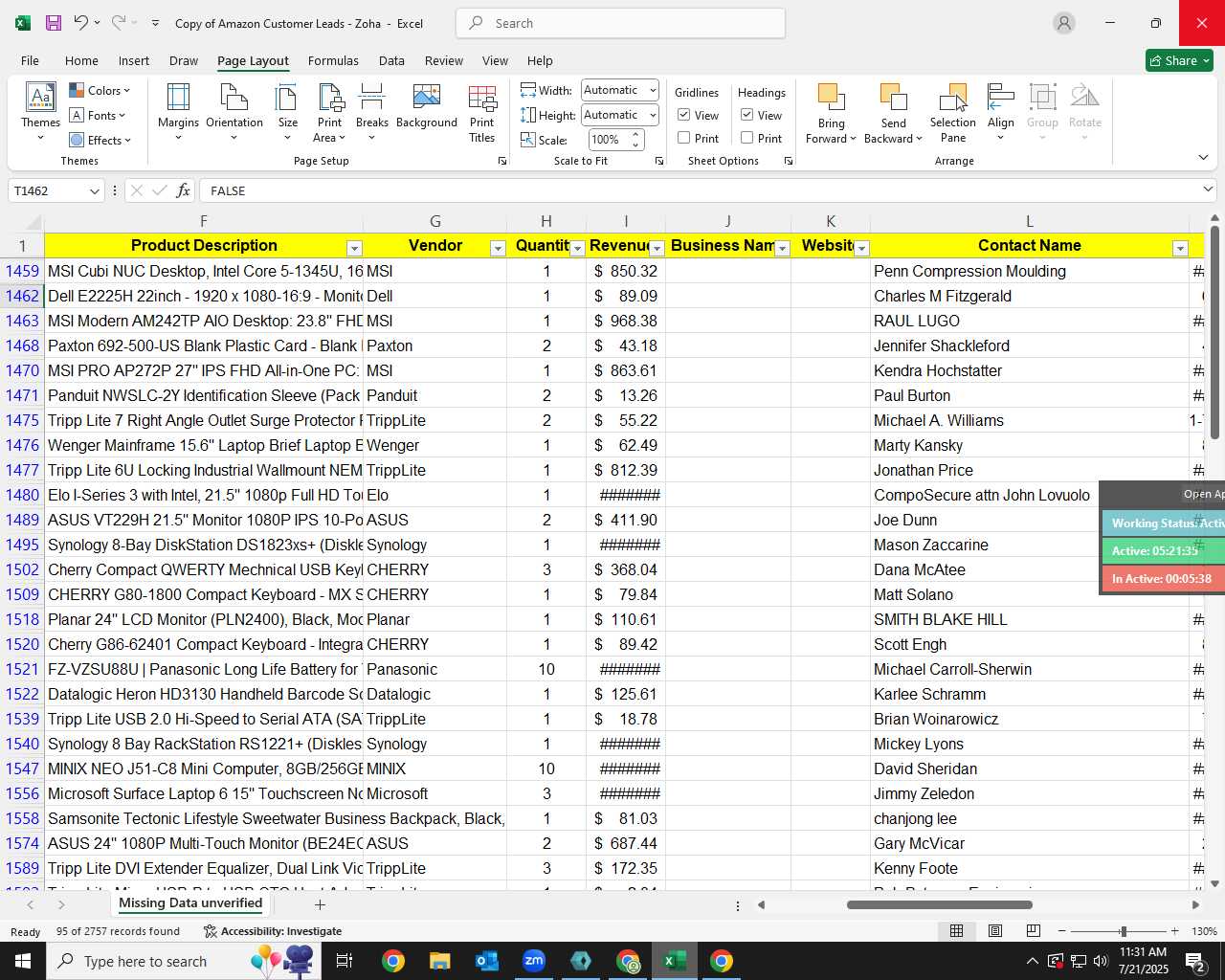
Task: Open the Effects theme dropdown
Action: [x=100, y=141]
